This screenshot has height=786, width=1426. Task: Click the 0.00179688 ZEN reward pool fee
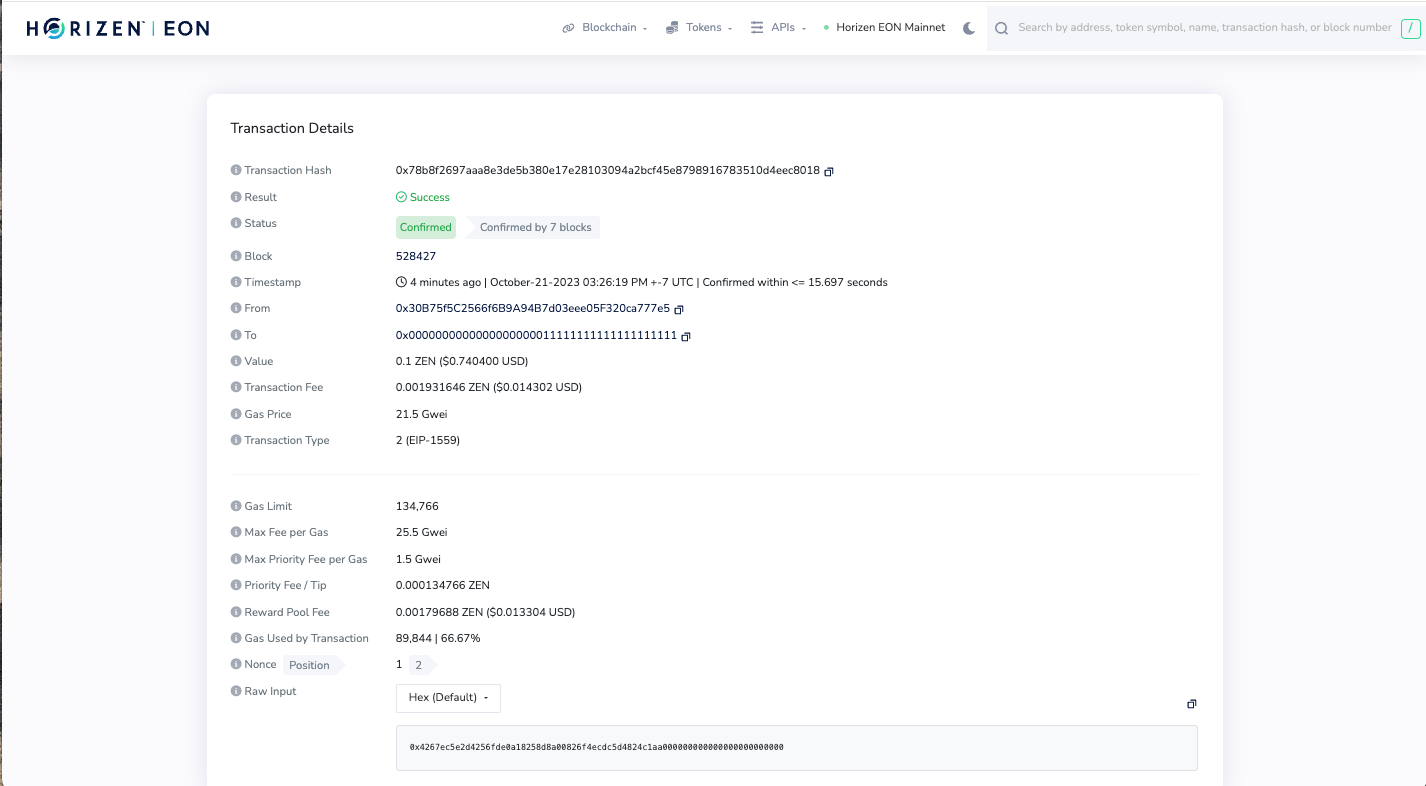point(485,612)
